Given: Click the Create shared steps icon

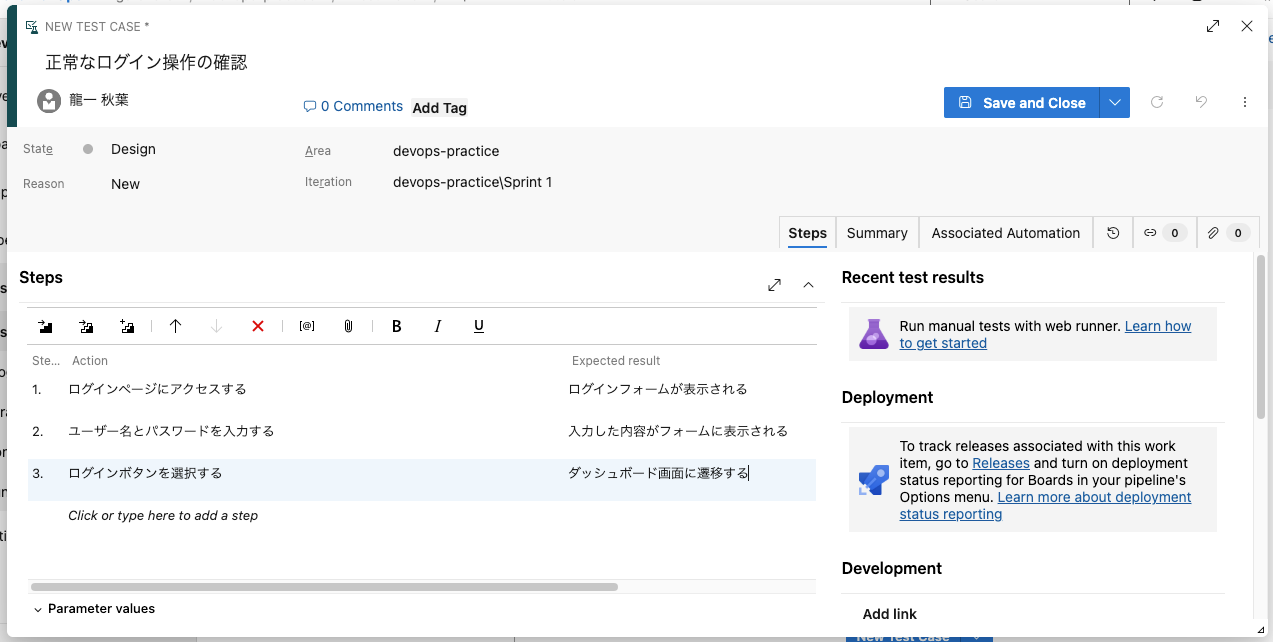Looking at the screenshot, I should tap(127, 326).
